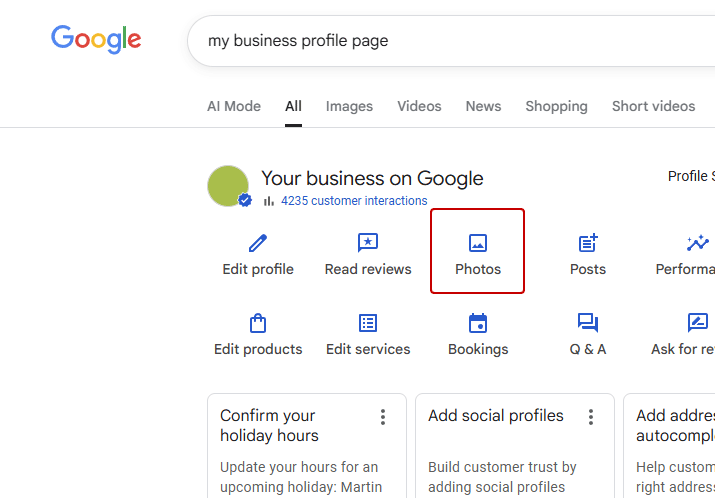This screenshot has width=715, height=498.
Task: Focus the search box with the query text
Action: click(450, 41)
